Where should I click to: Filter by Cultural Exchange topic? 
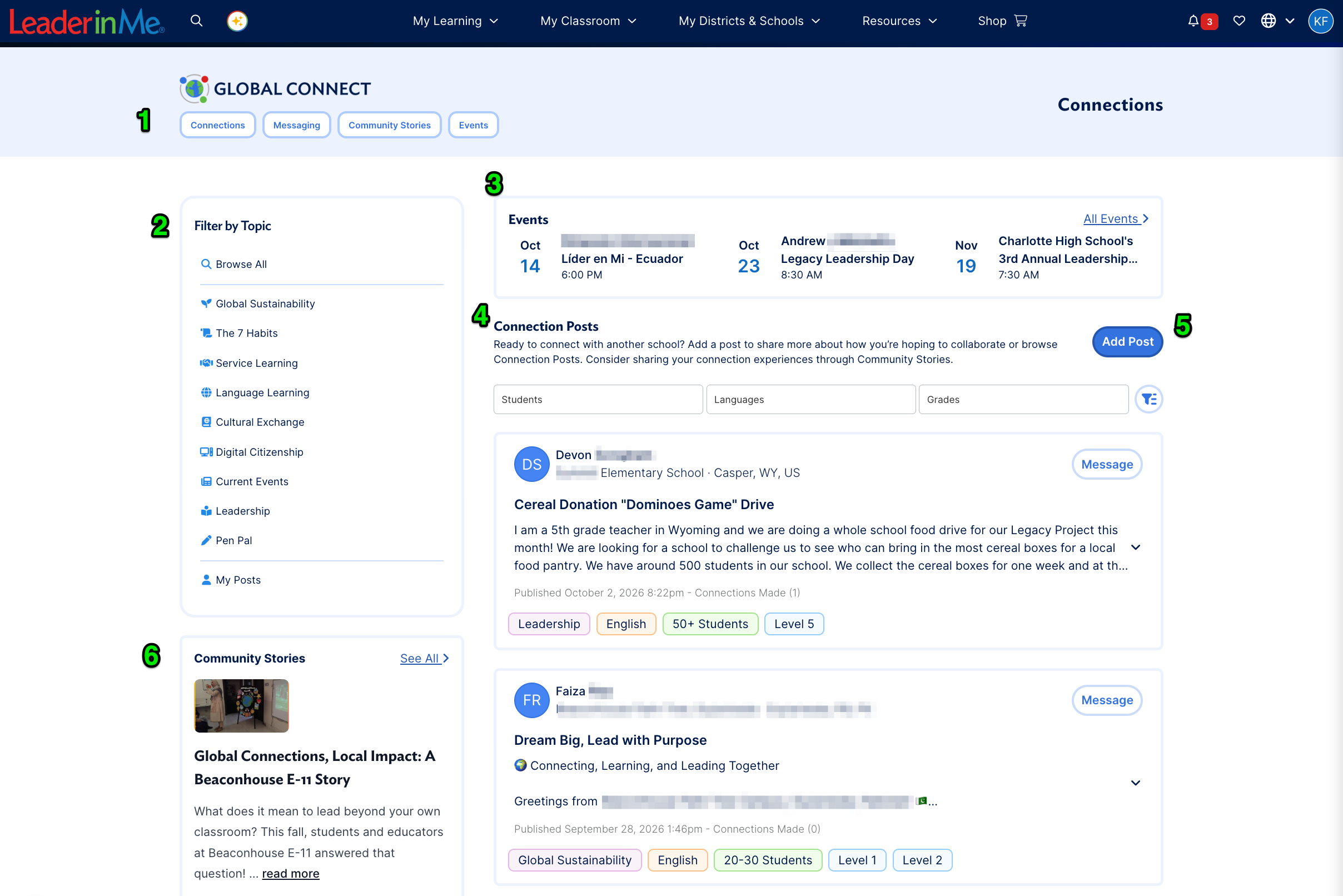[252, 422]
